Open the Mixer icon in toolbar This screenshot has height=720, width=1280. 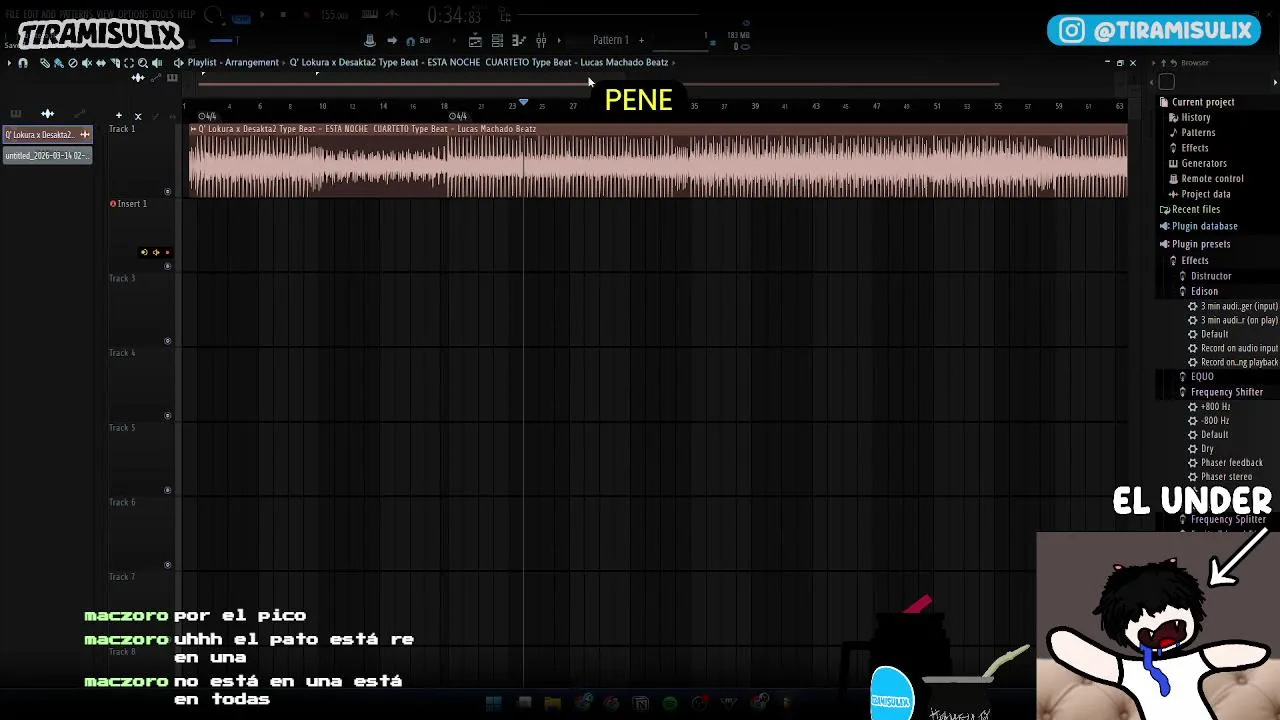coord(541,41)
